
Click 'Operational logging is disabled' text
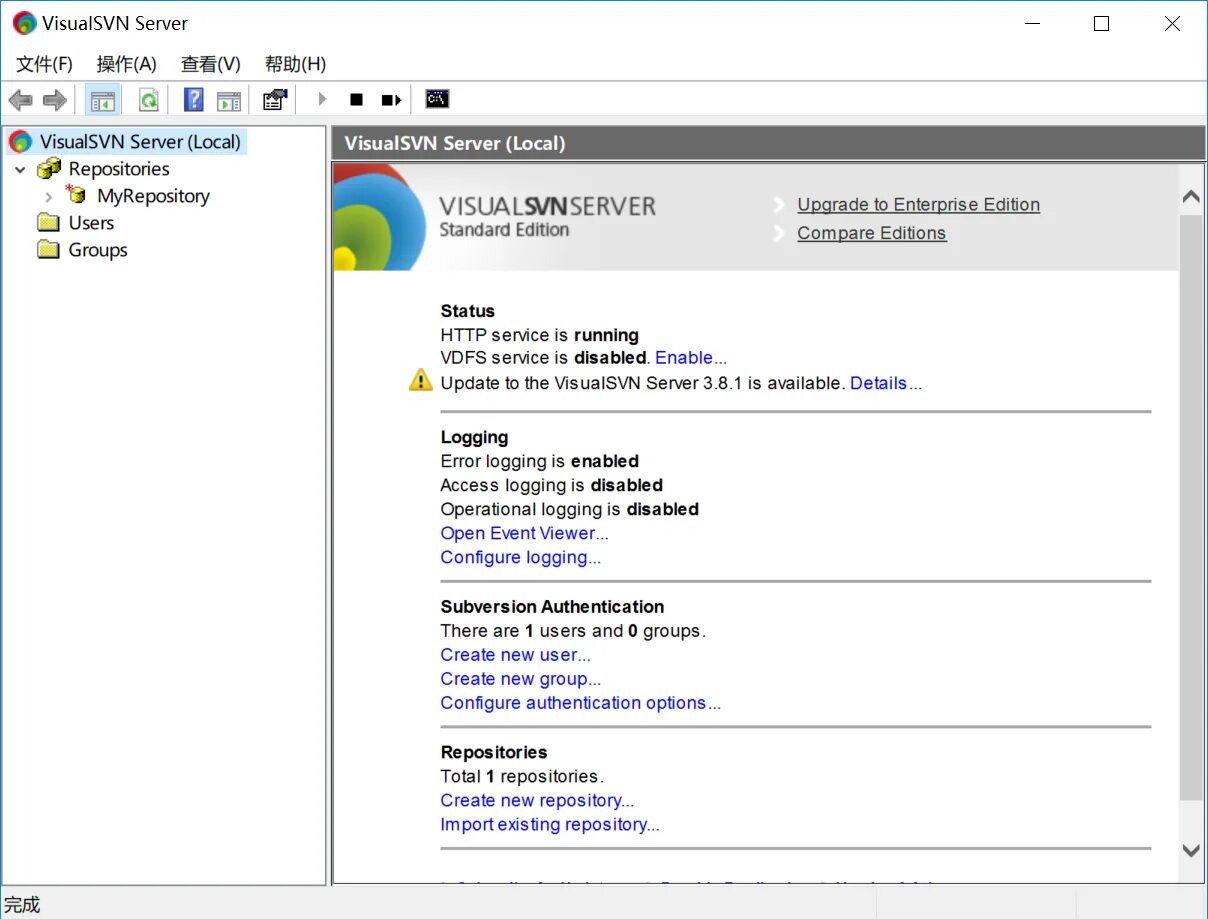tap(569, 509)
